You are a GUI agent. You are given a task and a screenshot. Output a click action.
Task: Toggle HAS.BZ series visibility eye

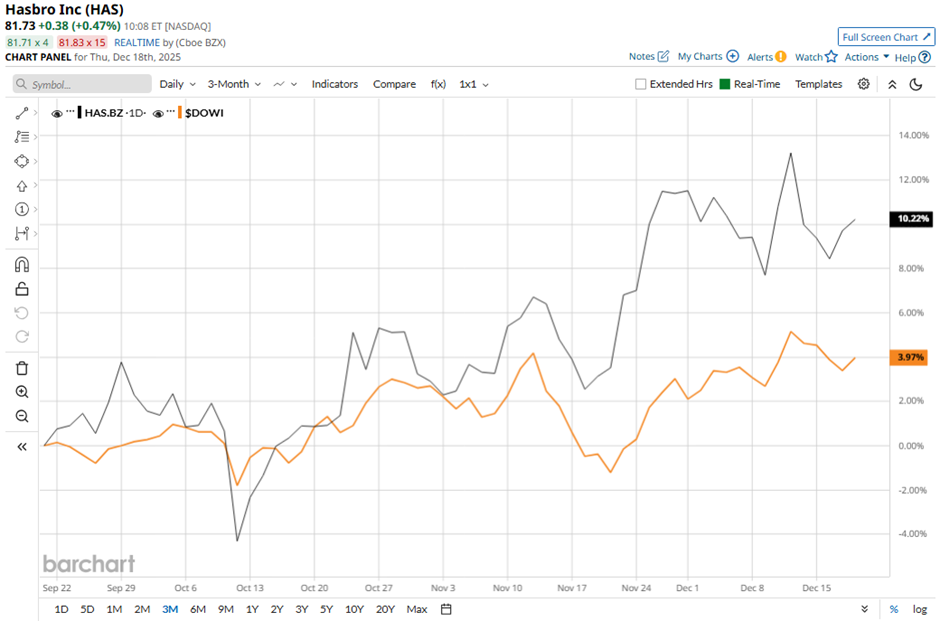[x=57, y=113]
